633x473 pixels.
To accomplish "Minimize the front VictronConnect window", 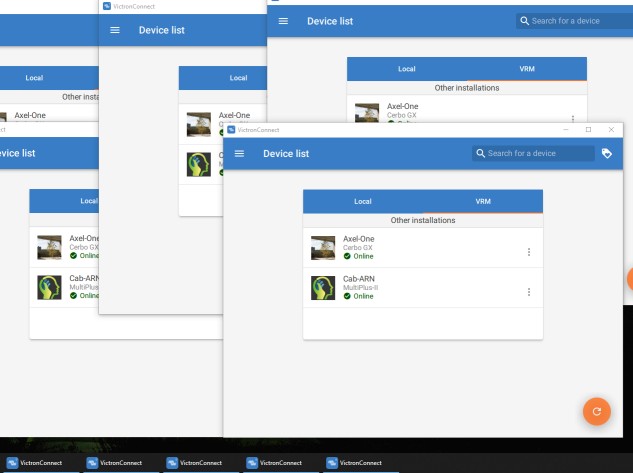I will (566, 130).
